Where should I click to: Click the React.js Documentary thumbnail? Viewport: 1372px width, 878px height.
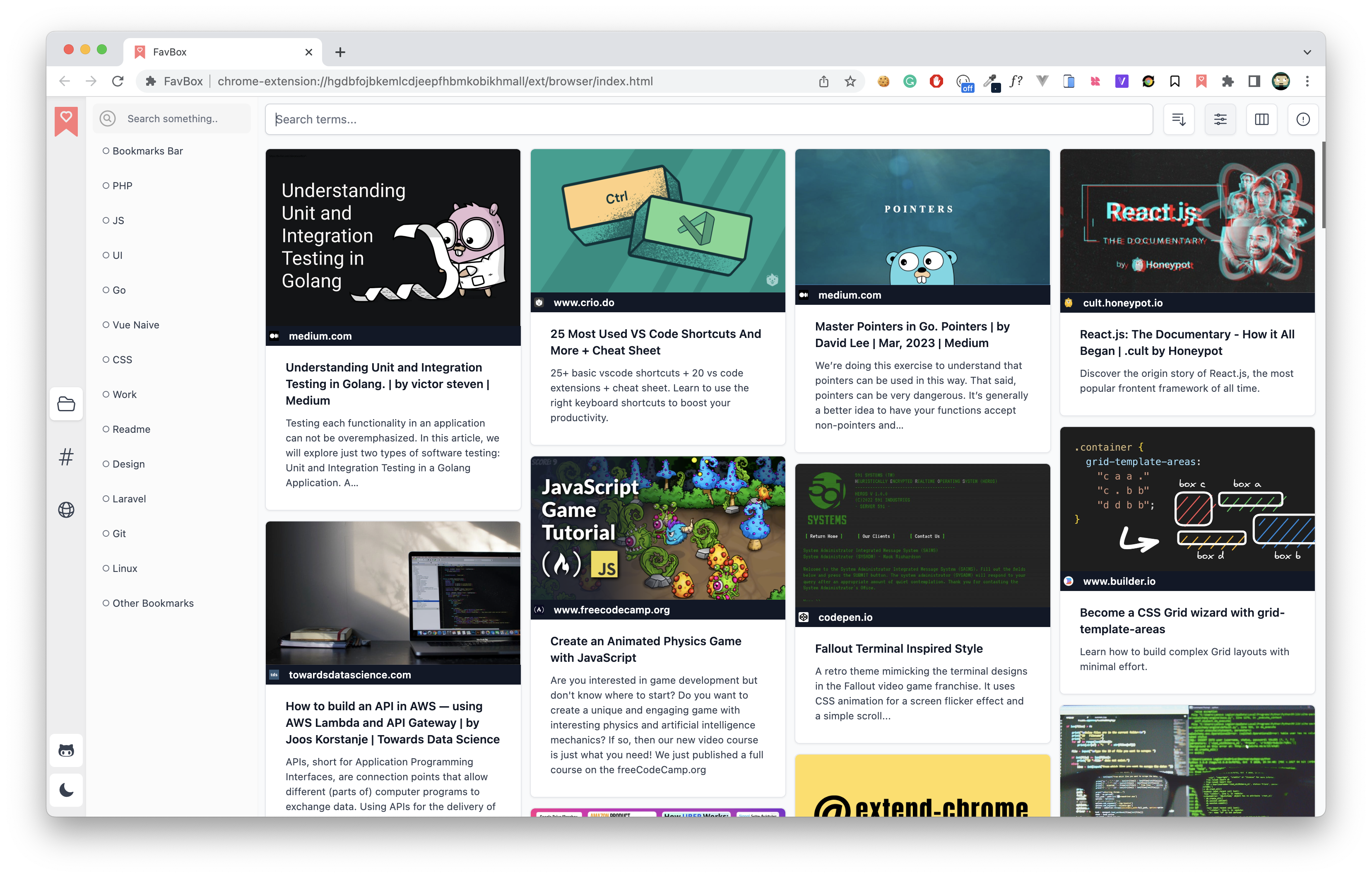point(1187,221)
